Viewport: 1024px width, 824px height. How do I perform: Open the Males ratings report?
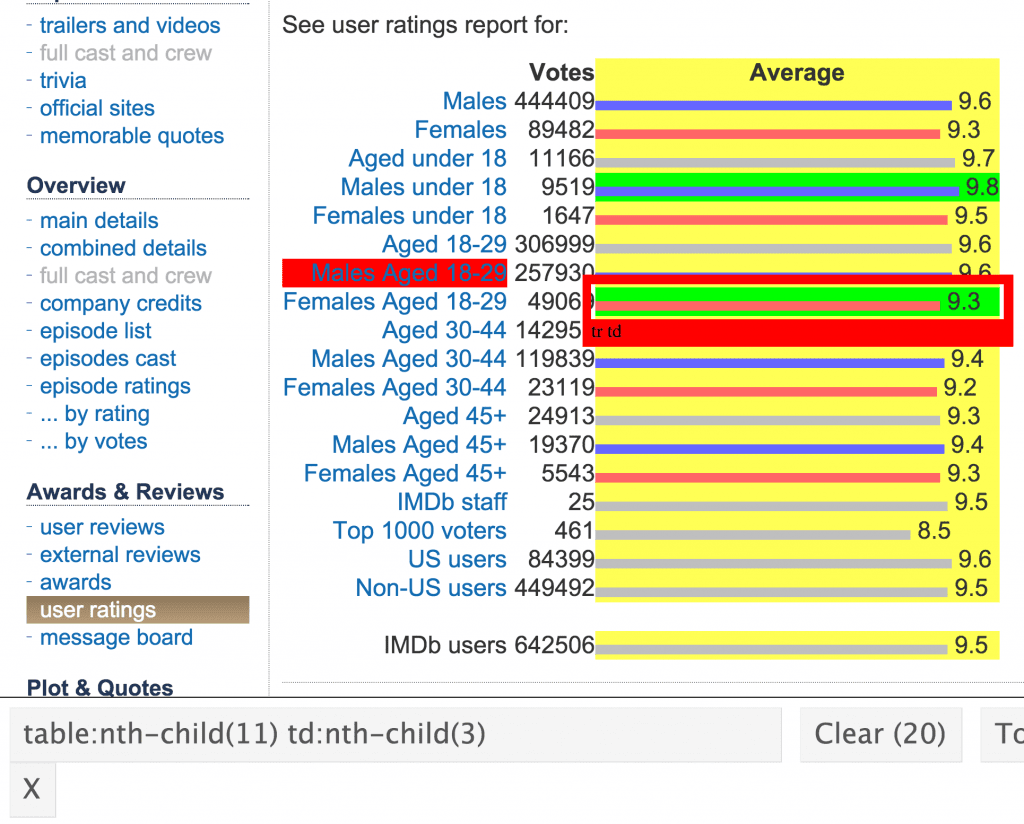click(x=474, y=101)
